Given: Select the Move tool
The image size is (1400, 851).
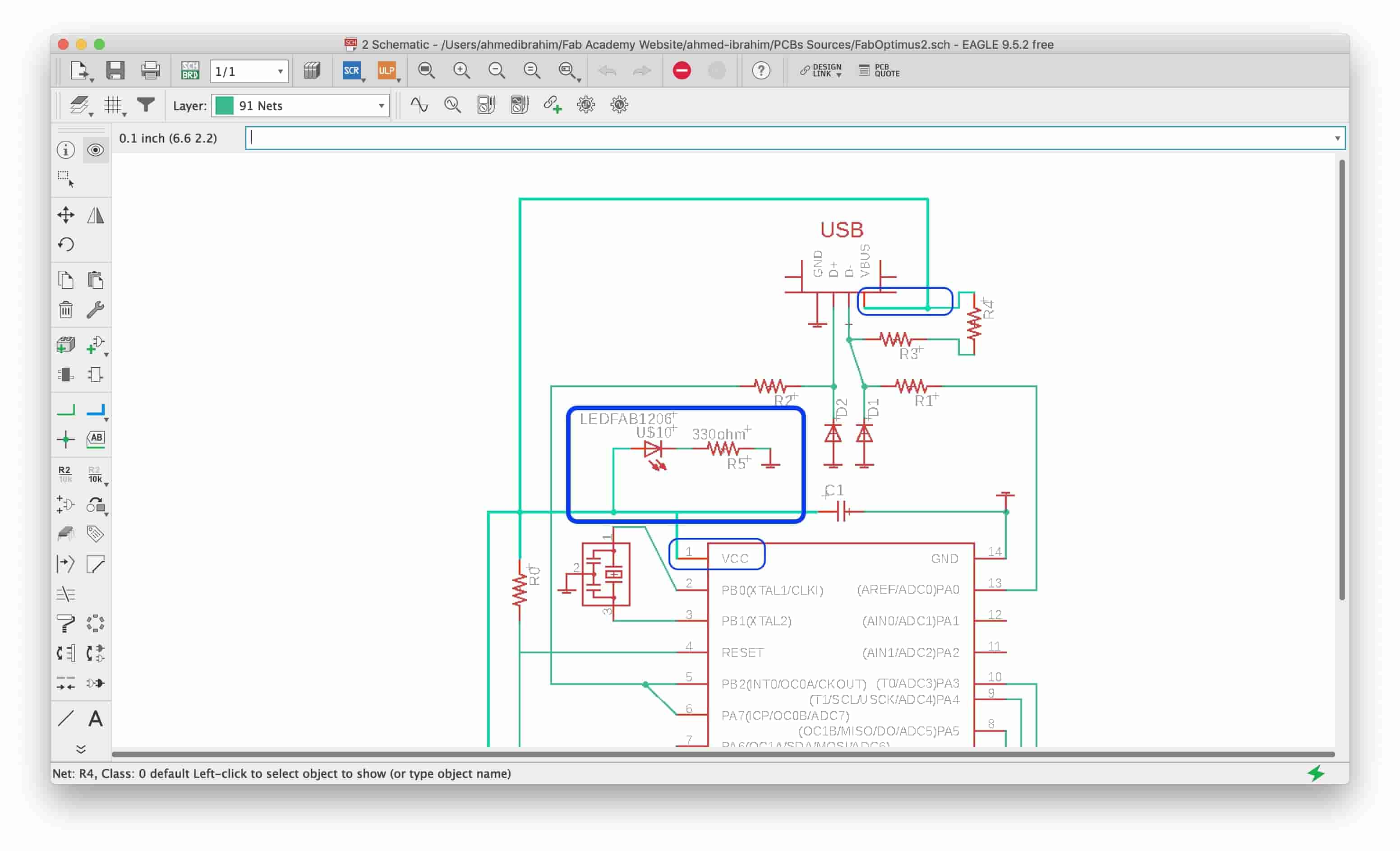Looking at the screenshot, I should (66, 215).
